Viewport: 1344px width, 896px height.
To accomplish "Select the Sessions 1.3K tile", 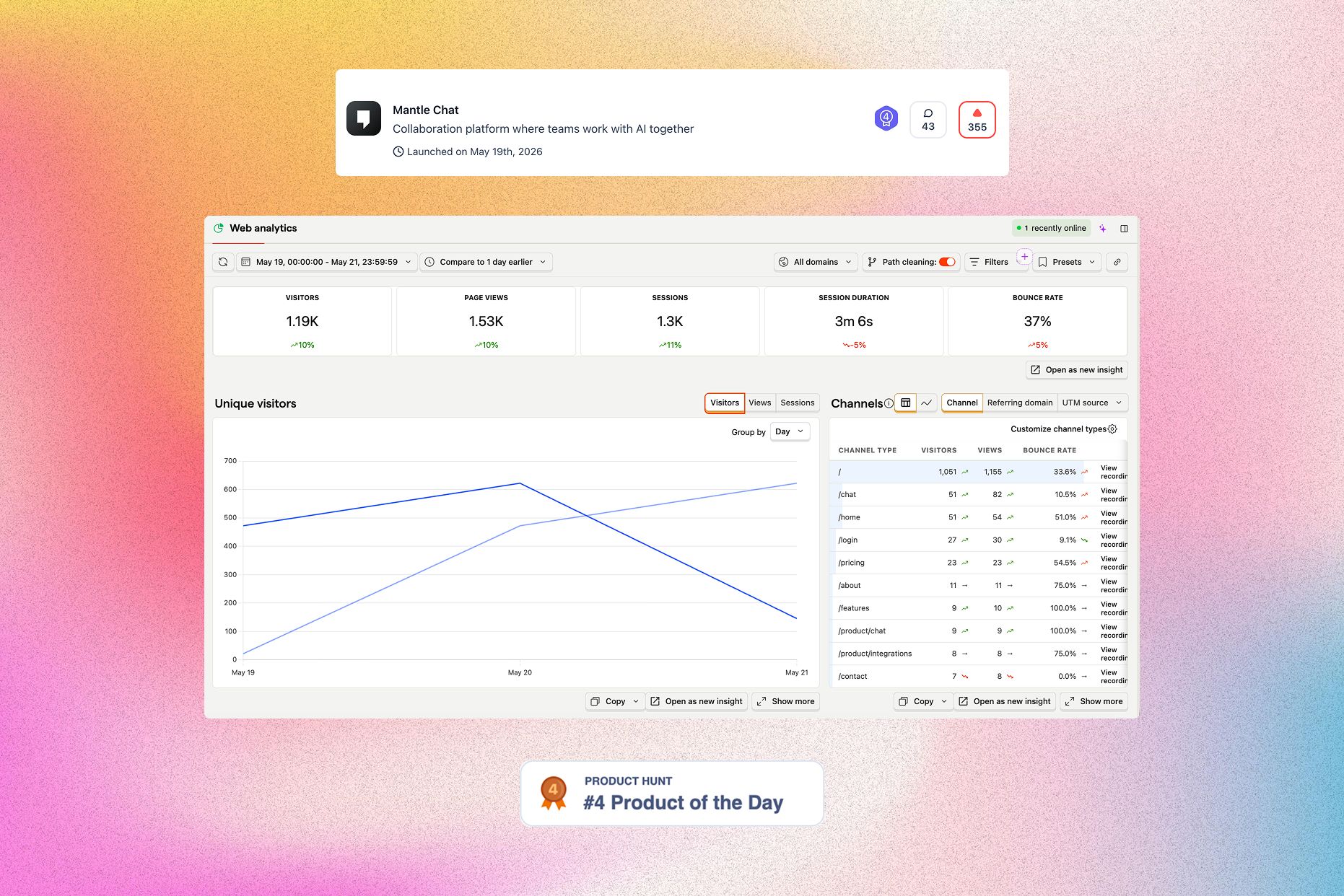I will pyautogui.click(x=670, y=321).
